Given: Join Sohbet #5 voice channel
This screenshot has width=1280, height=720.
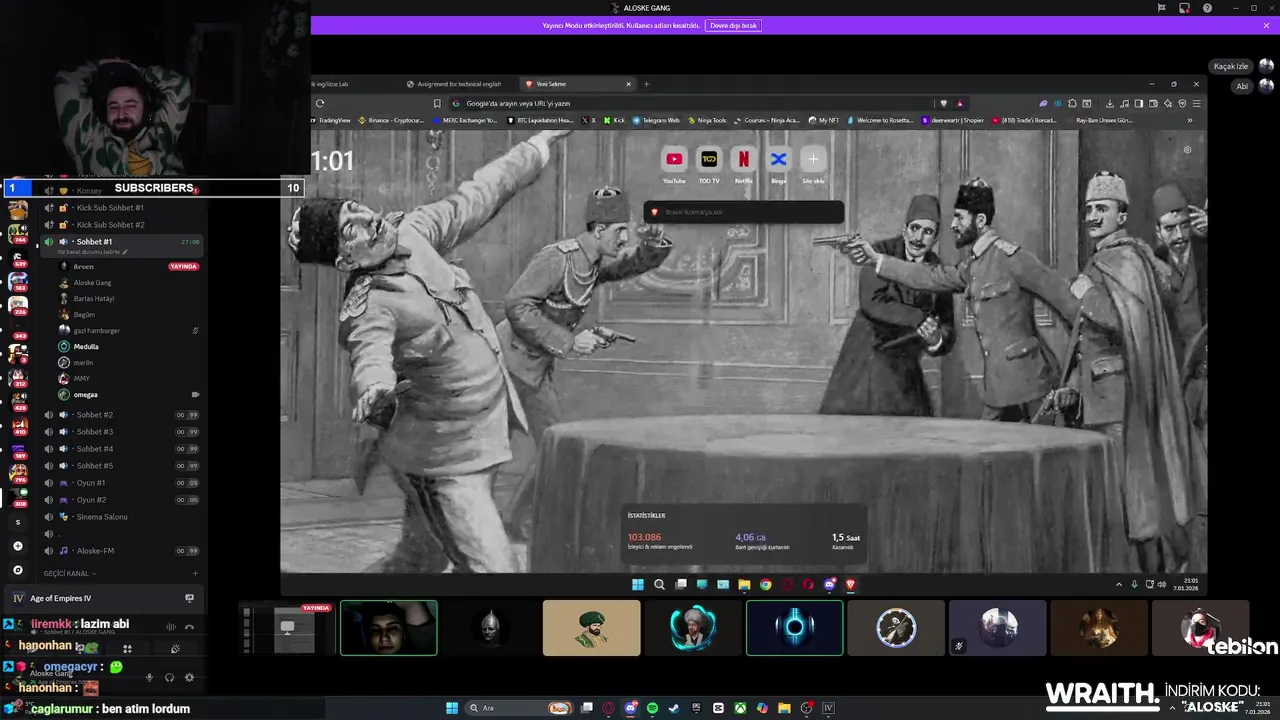Looking at the screenshot, I should (x=120, y=466).
